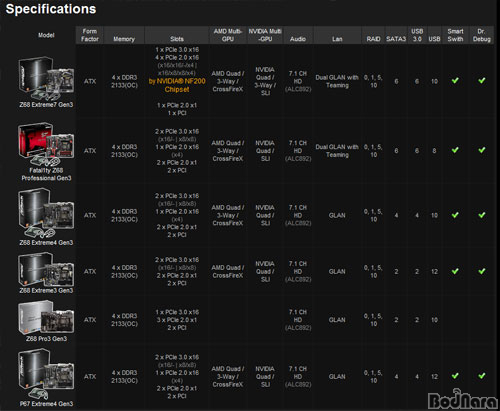Screen dimensions: 500x411
Task: Click the GLAN cell of the Z68 Extreme4 Gen3 row
Action: click(337, 215)
